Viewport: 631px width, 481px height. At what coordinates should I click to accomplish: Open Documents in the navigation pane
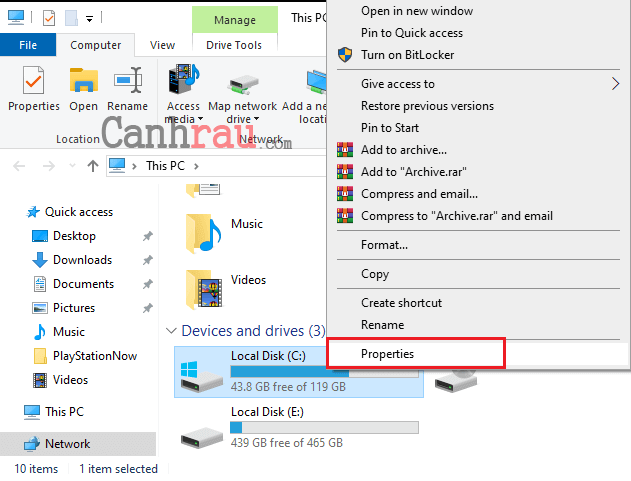(83, 284)
